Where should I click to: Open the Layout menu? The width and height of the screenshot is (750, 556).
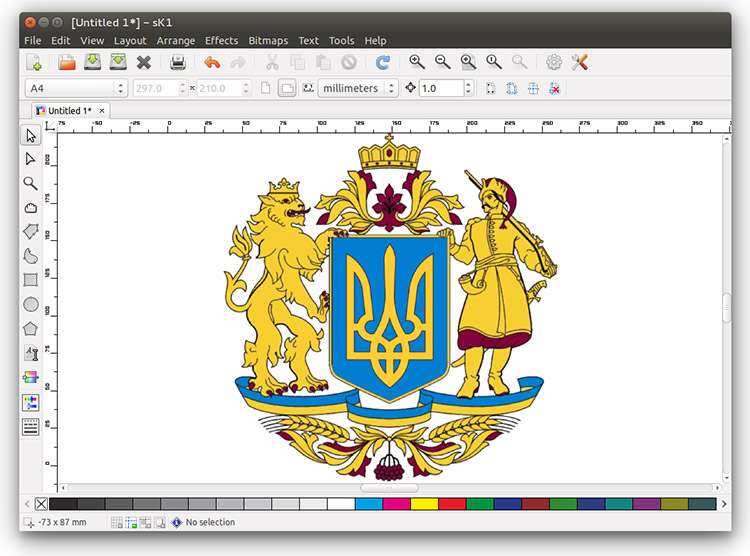130,41
